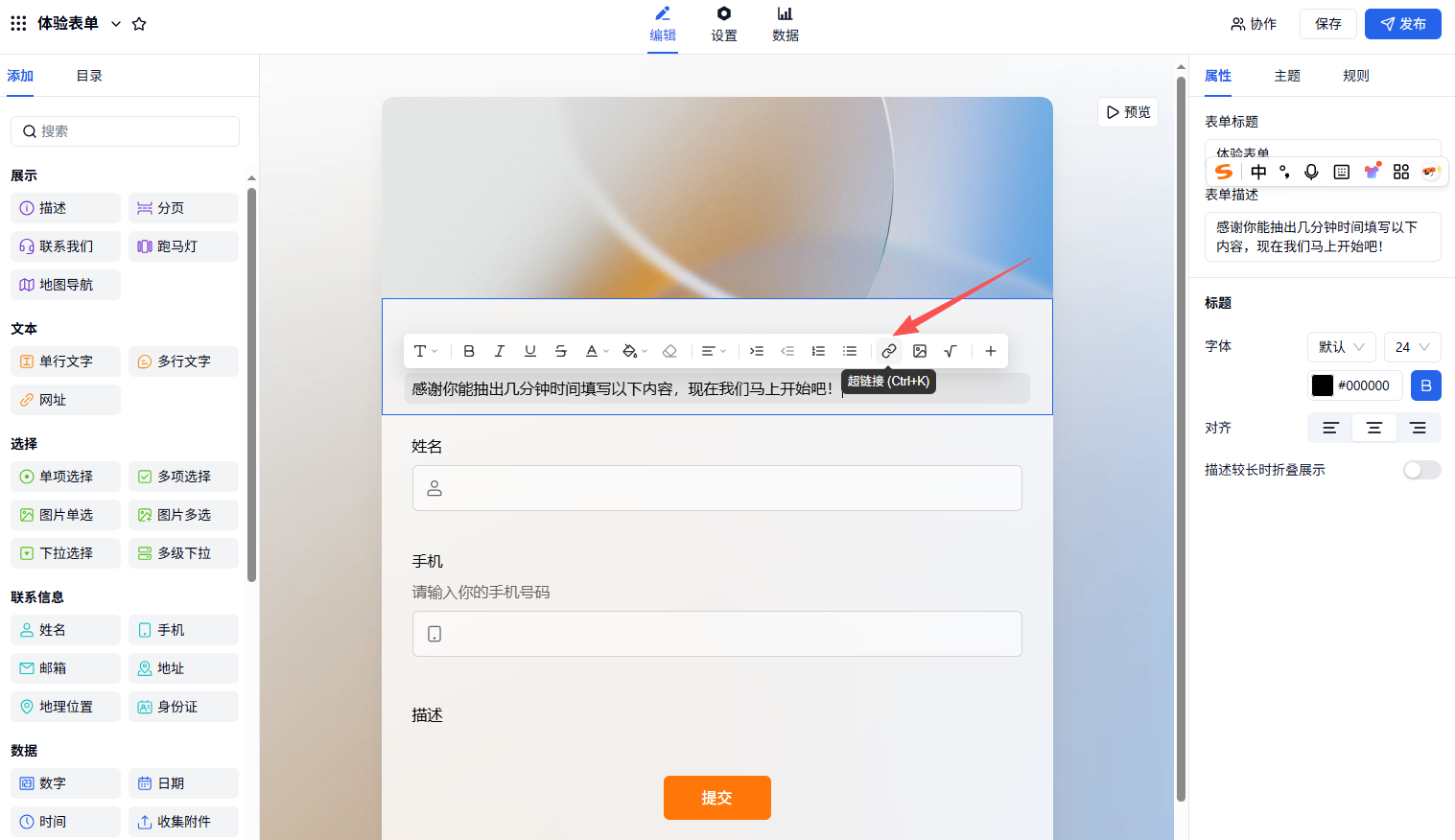Insert an image via toolbar icon
The width and height of the screenshot is (1455, 840).
click(x=920, y=351)
